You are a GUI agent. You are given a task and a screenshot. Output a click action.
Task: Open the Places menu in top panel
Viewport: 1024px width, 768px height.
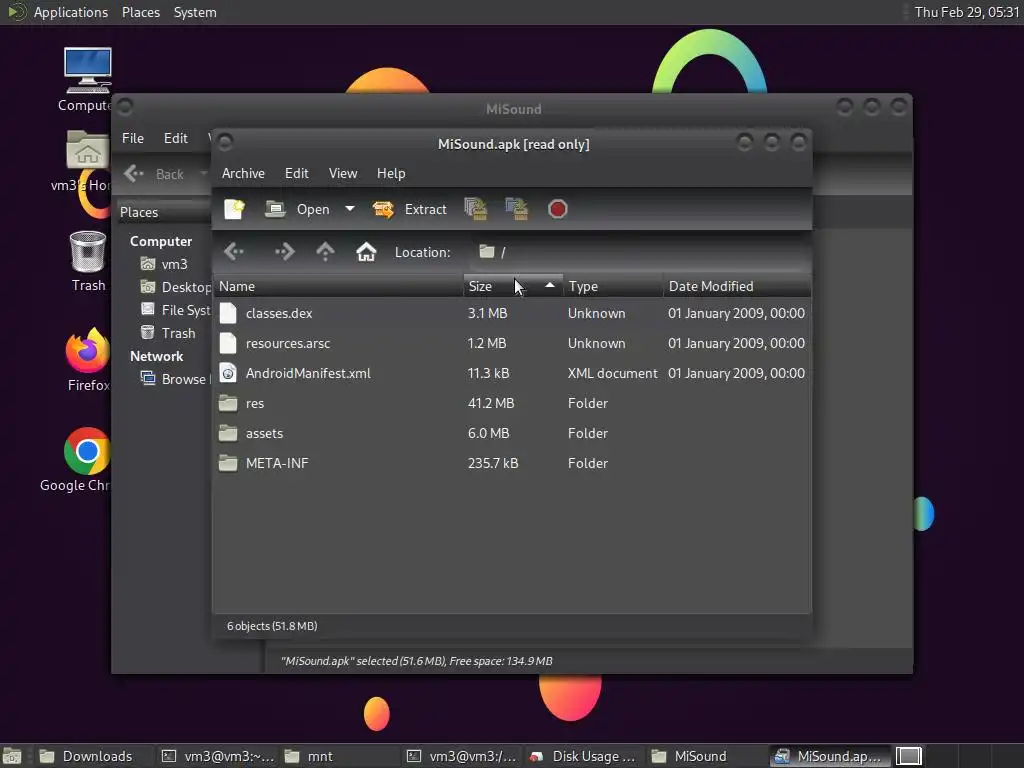[x=140, y=12]
